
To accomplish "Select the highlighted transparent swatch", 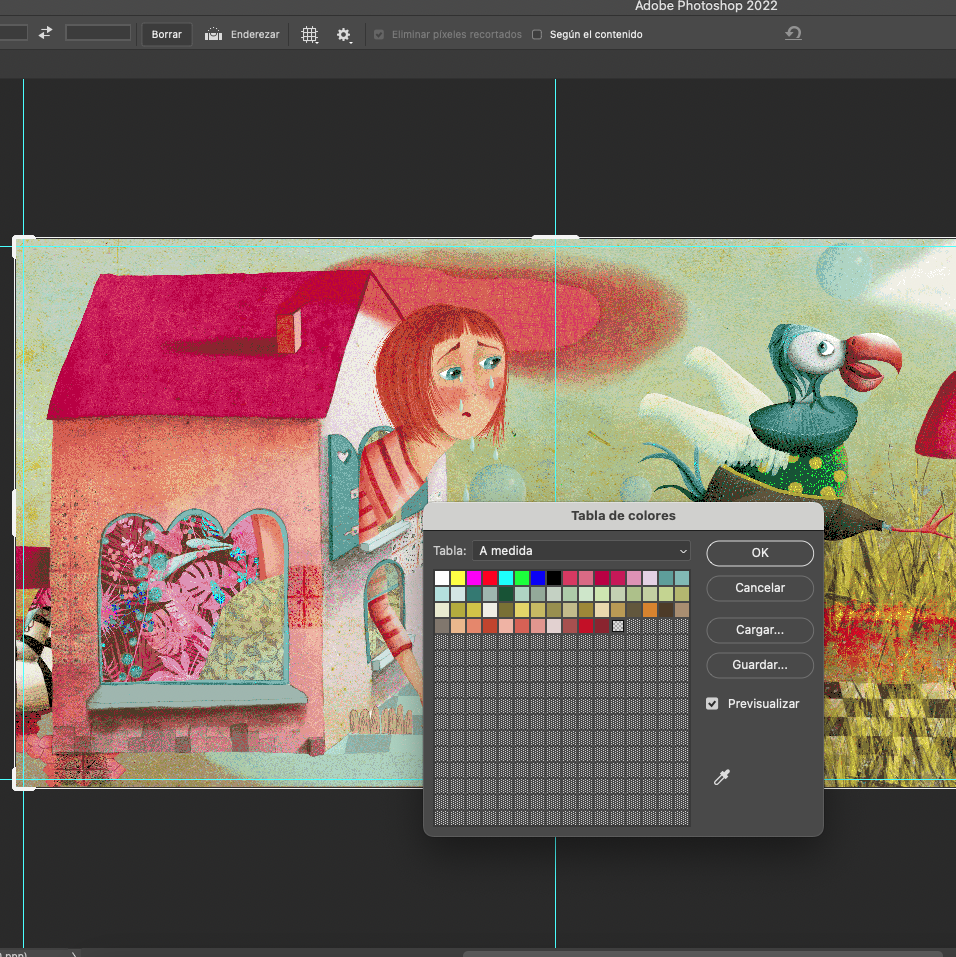I will 618,626.
